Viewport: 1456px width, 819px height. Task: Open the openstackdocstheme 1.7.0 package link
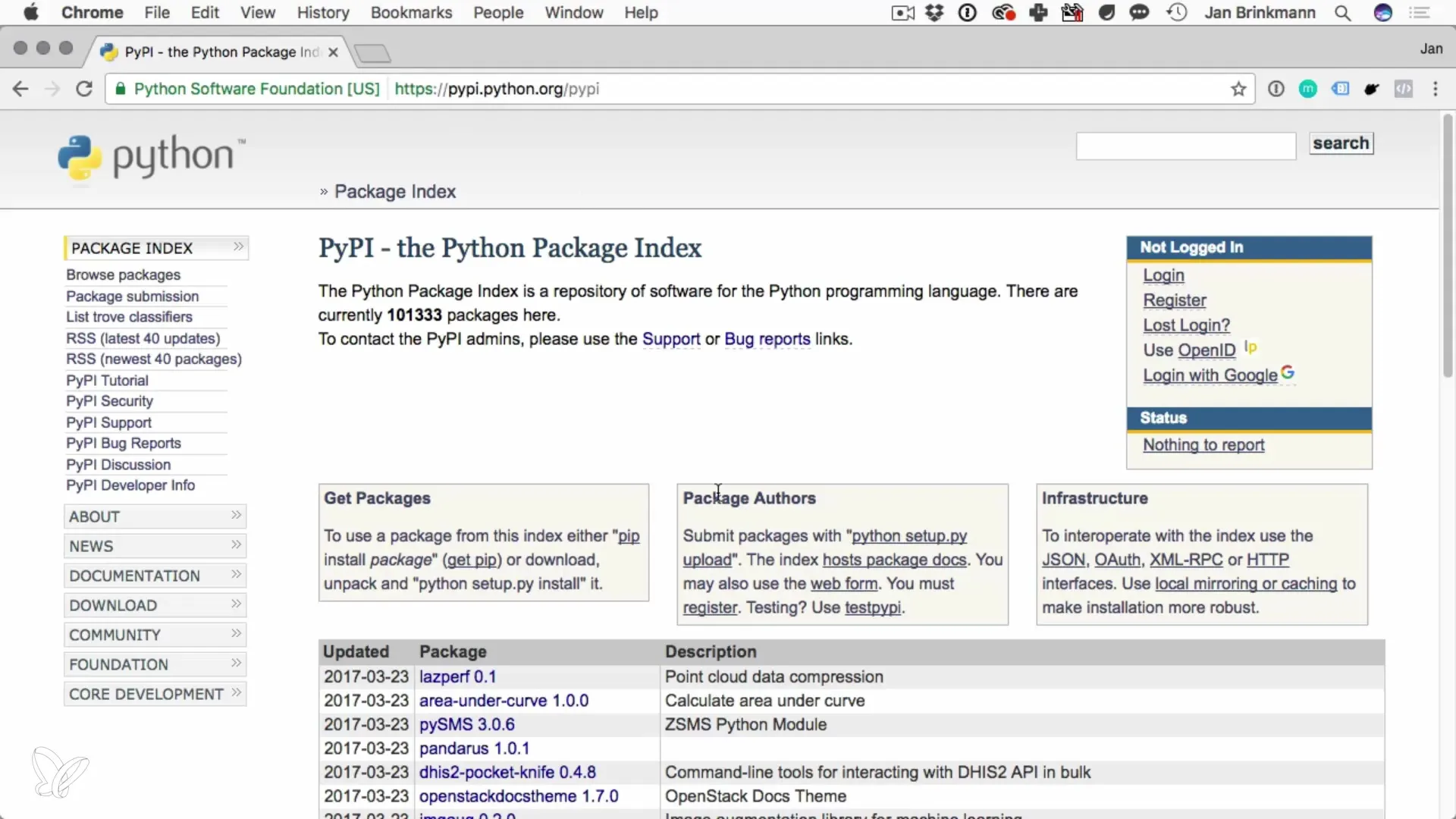point(519,796)
